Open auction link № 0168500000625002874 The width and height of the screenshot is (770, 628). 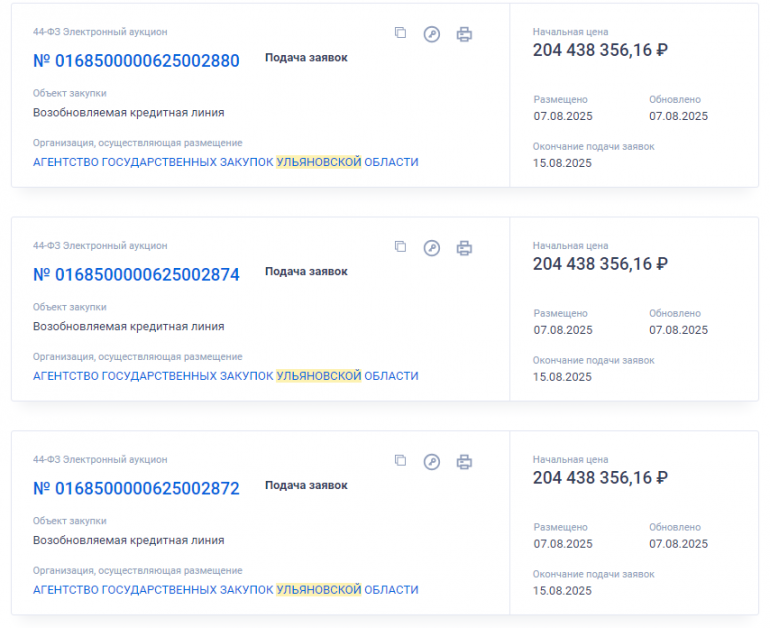click(136, 275)
